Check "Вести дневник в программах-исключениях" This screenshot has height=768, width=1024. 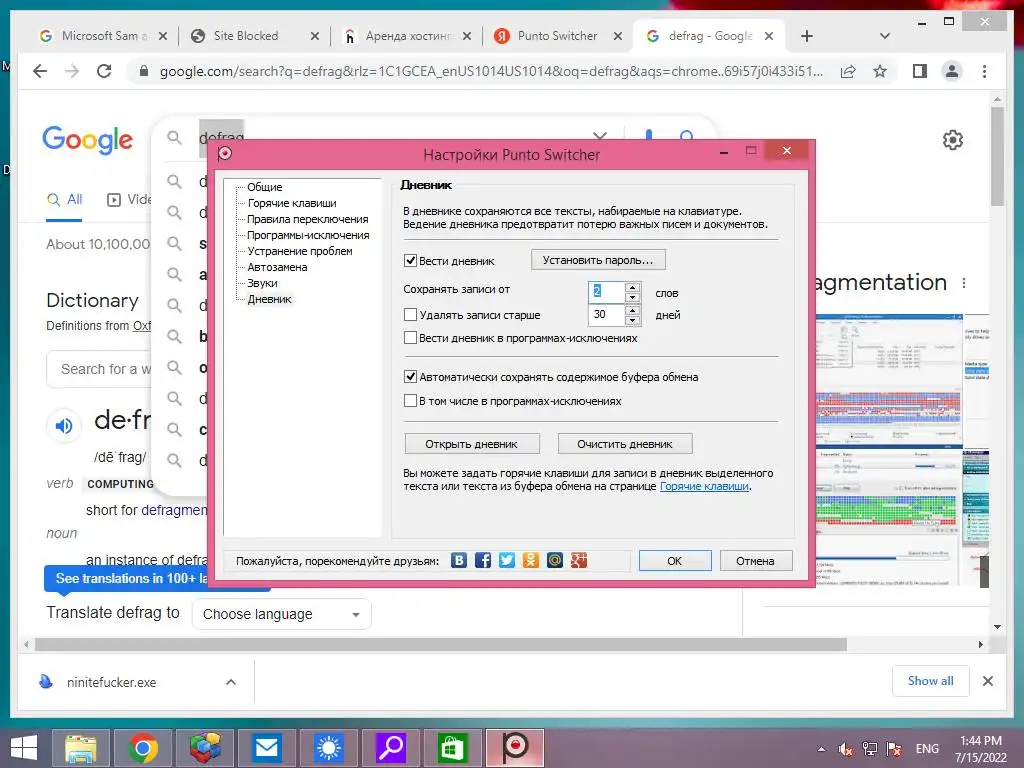[410, 338]
